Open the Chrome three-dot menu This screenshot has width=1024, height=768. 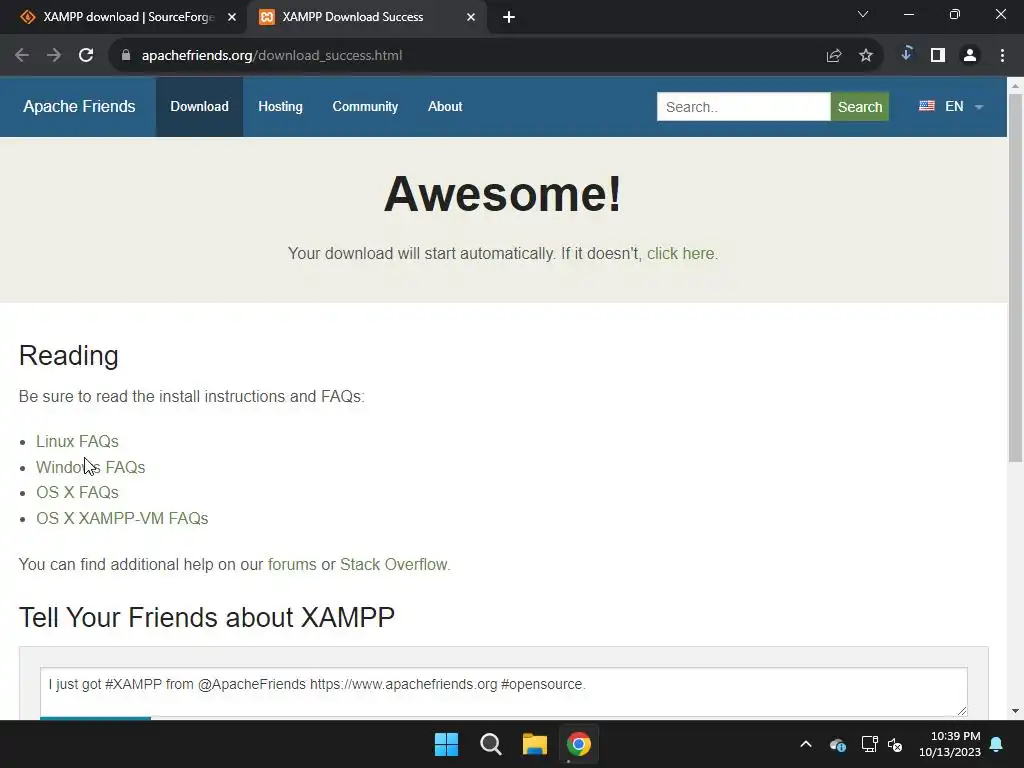click(1002, 56)
